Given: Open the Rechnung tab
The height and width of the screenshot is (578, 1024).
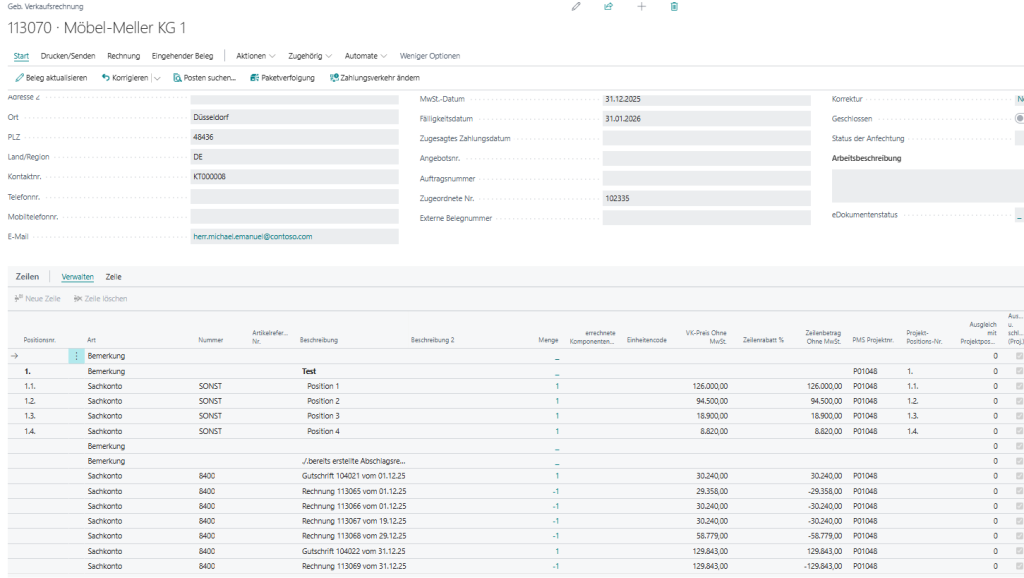Looking at the screenshot, I should tap(123, 56).
